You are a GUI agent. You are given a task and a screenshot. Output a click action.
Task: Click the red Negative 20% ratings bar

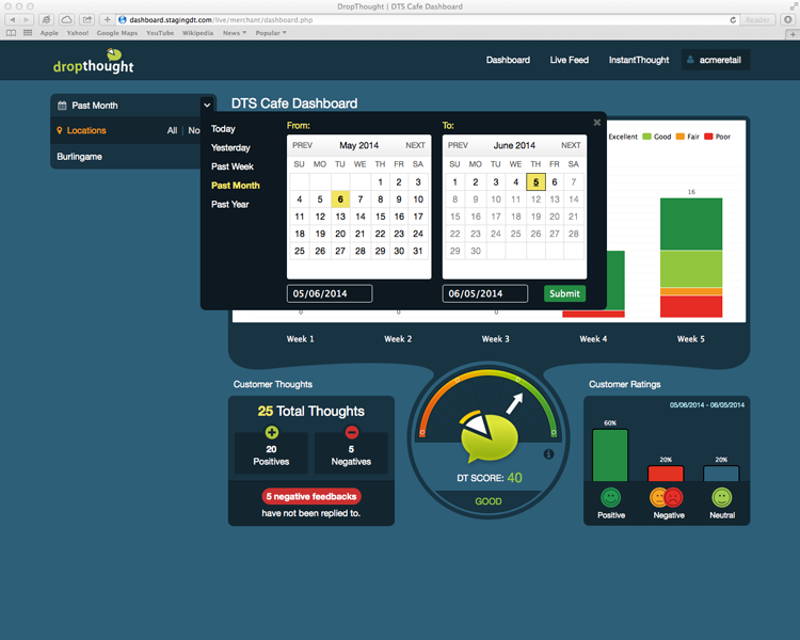coord(666,473)
